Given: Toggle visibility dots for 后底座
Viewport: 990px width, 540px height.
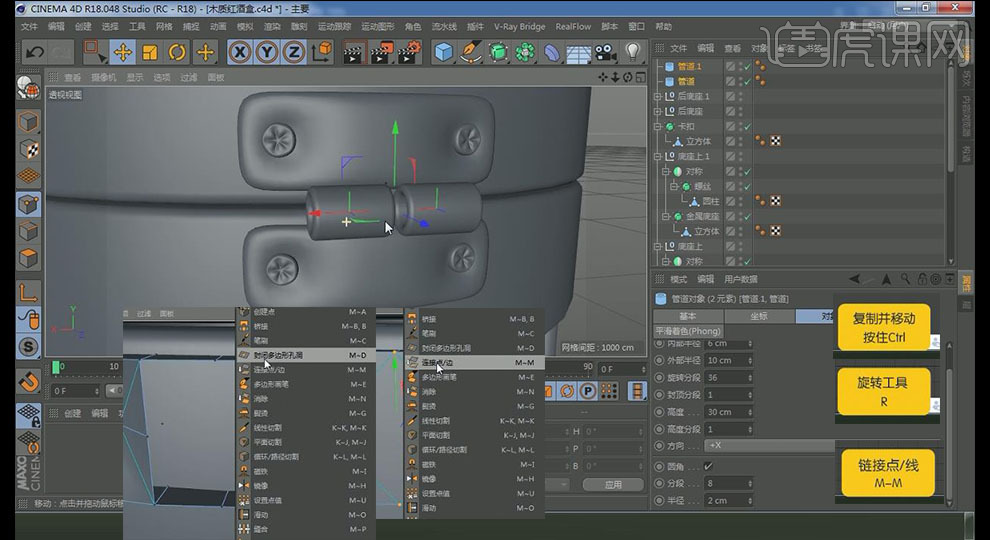Looking at the screenshot, I should point(741,111).
